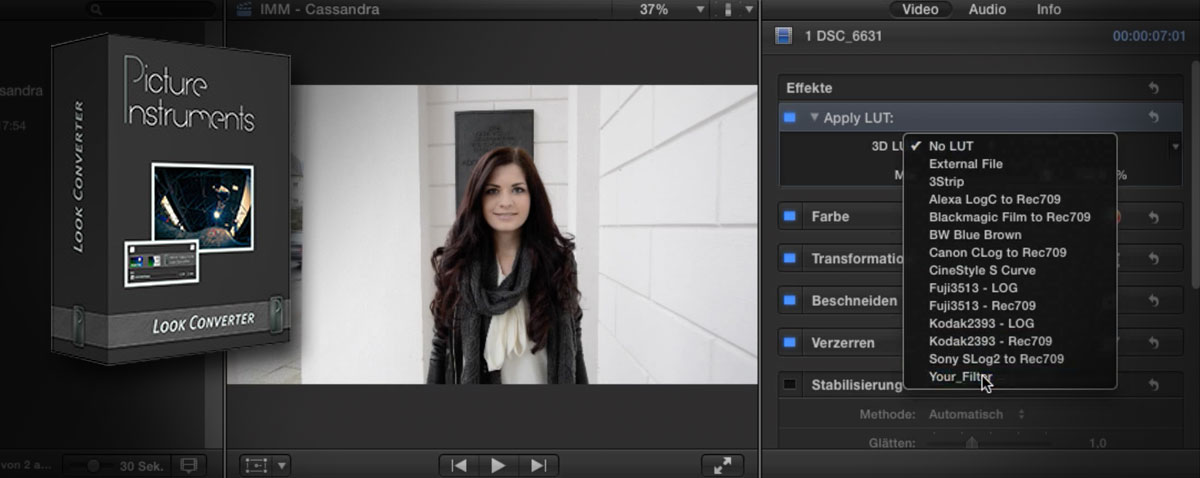Reset the Apply LUT effect
The image size is (1200, 478).
coord(1154,117)
